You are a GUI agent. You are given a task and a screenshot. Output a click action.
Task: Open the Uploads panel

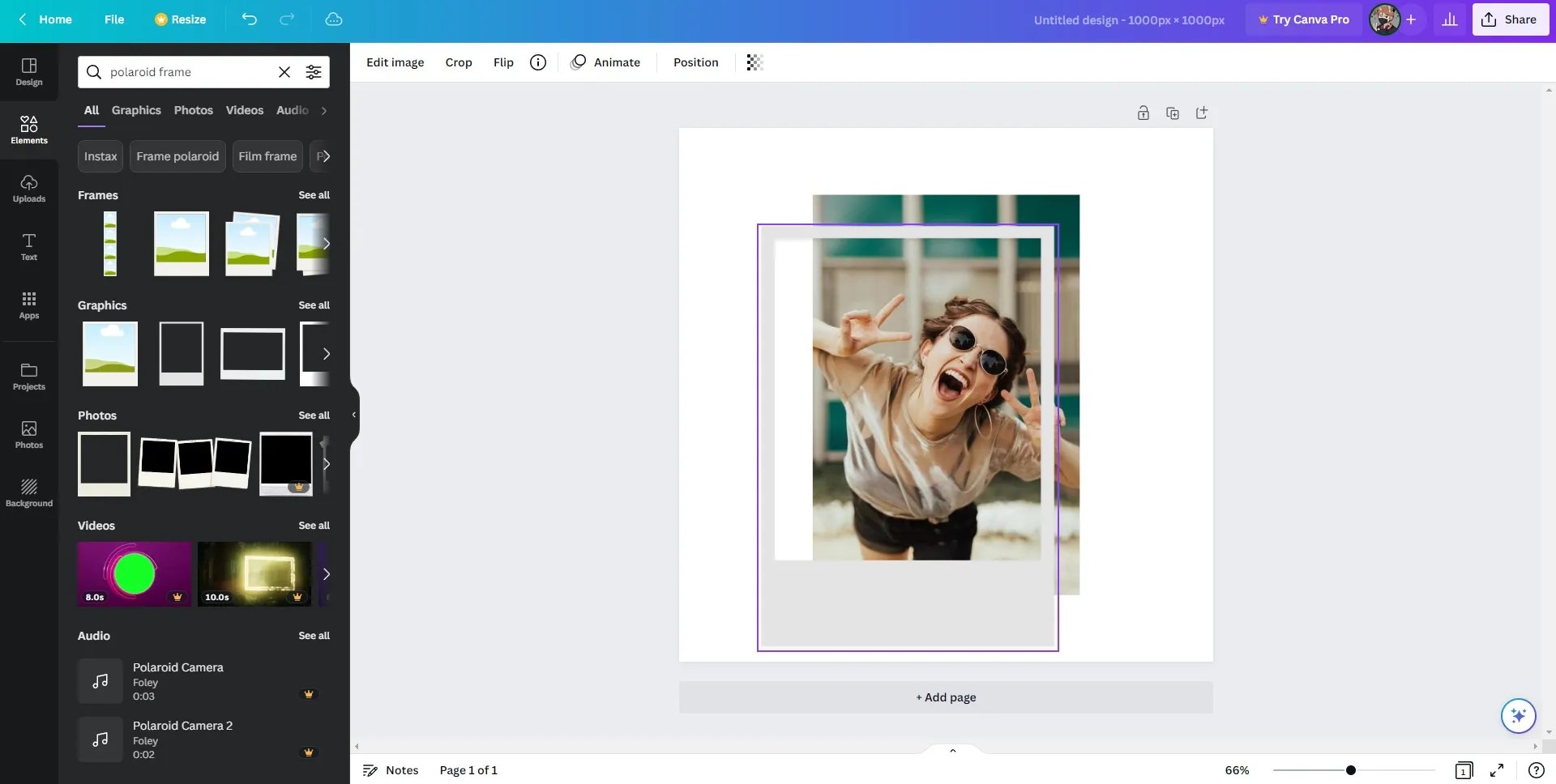pyautogui.click(x=28, y=188)
